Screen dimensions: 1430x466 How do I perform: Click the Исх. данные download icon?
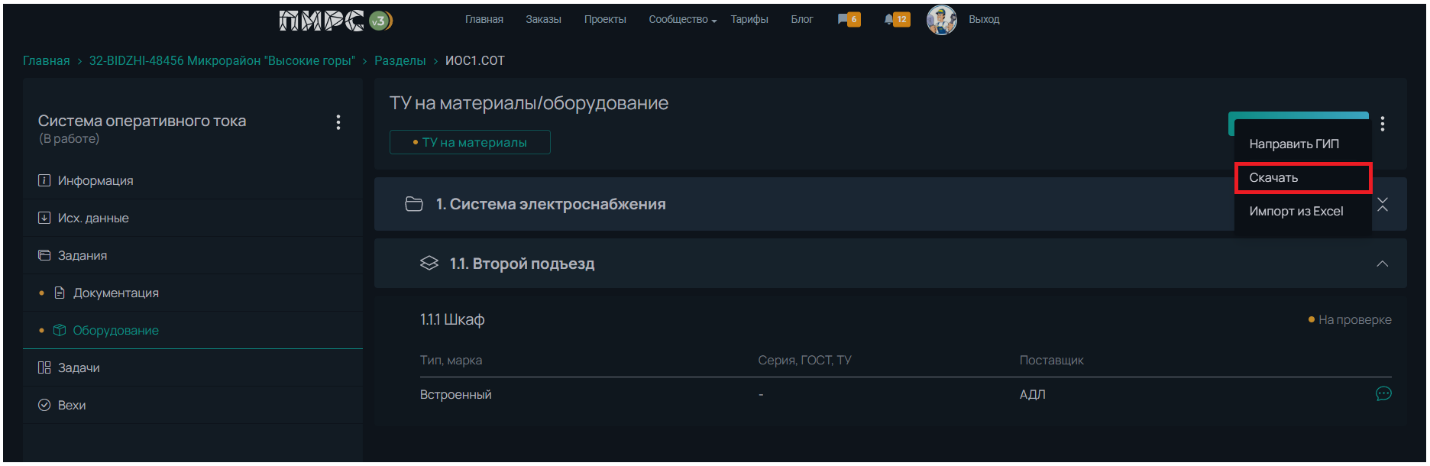pyautogui.click(x=44, y=218)
